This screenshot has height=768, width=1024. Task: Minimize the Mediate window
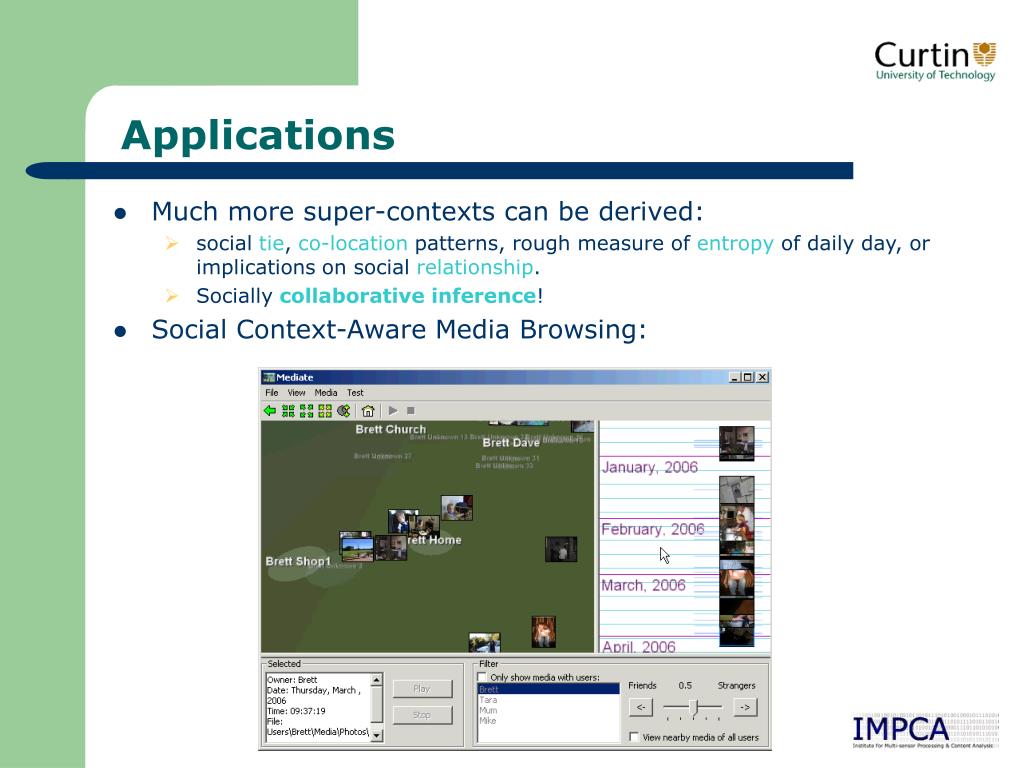pyautogui.click(x=735, y=377)
